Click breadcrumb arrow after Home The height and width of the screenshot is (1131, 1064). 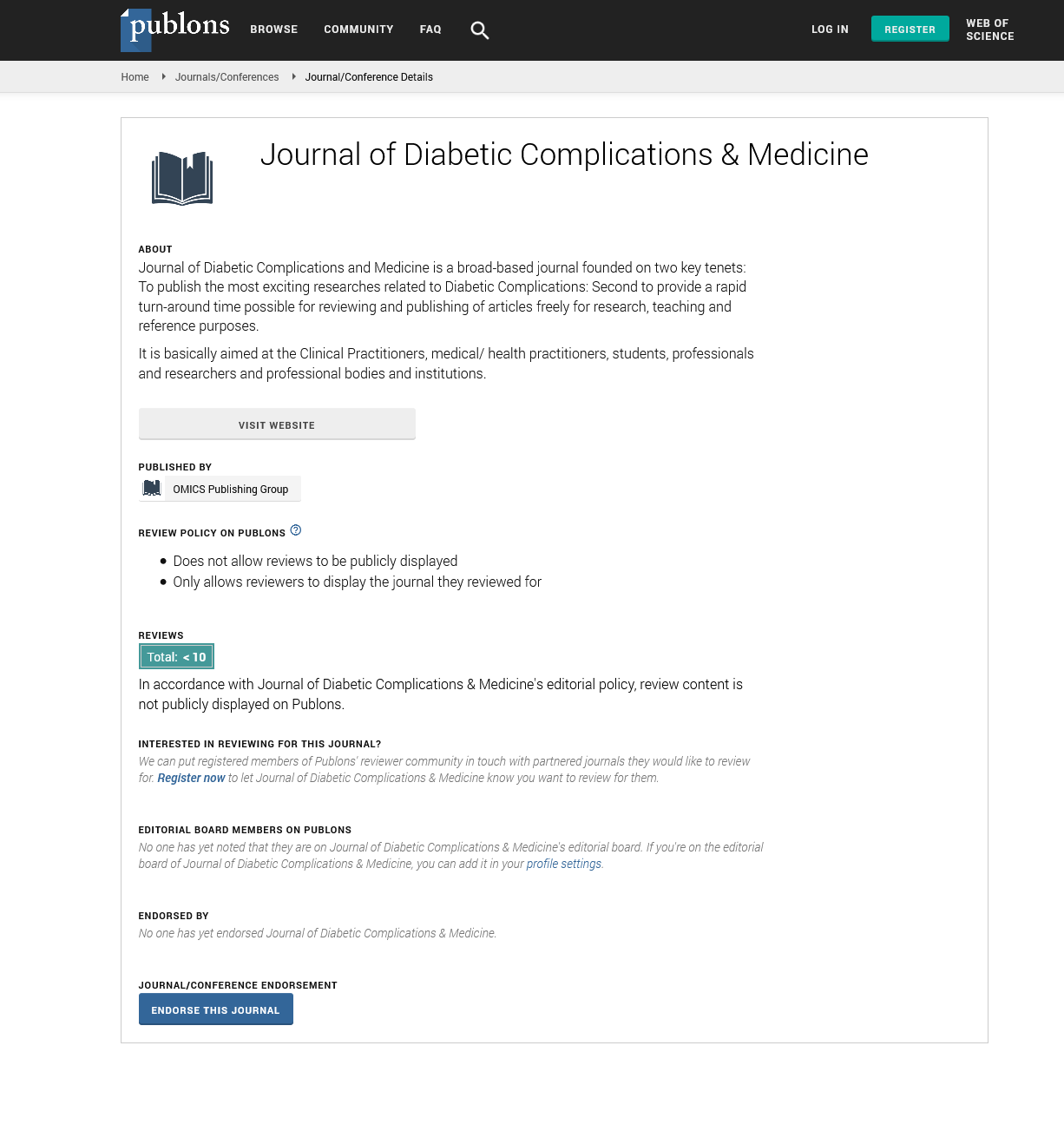pos(163,76)
